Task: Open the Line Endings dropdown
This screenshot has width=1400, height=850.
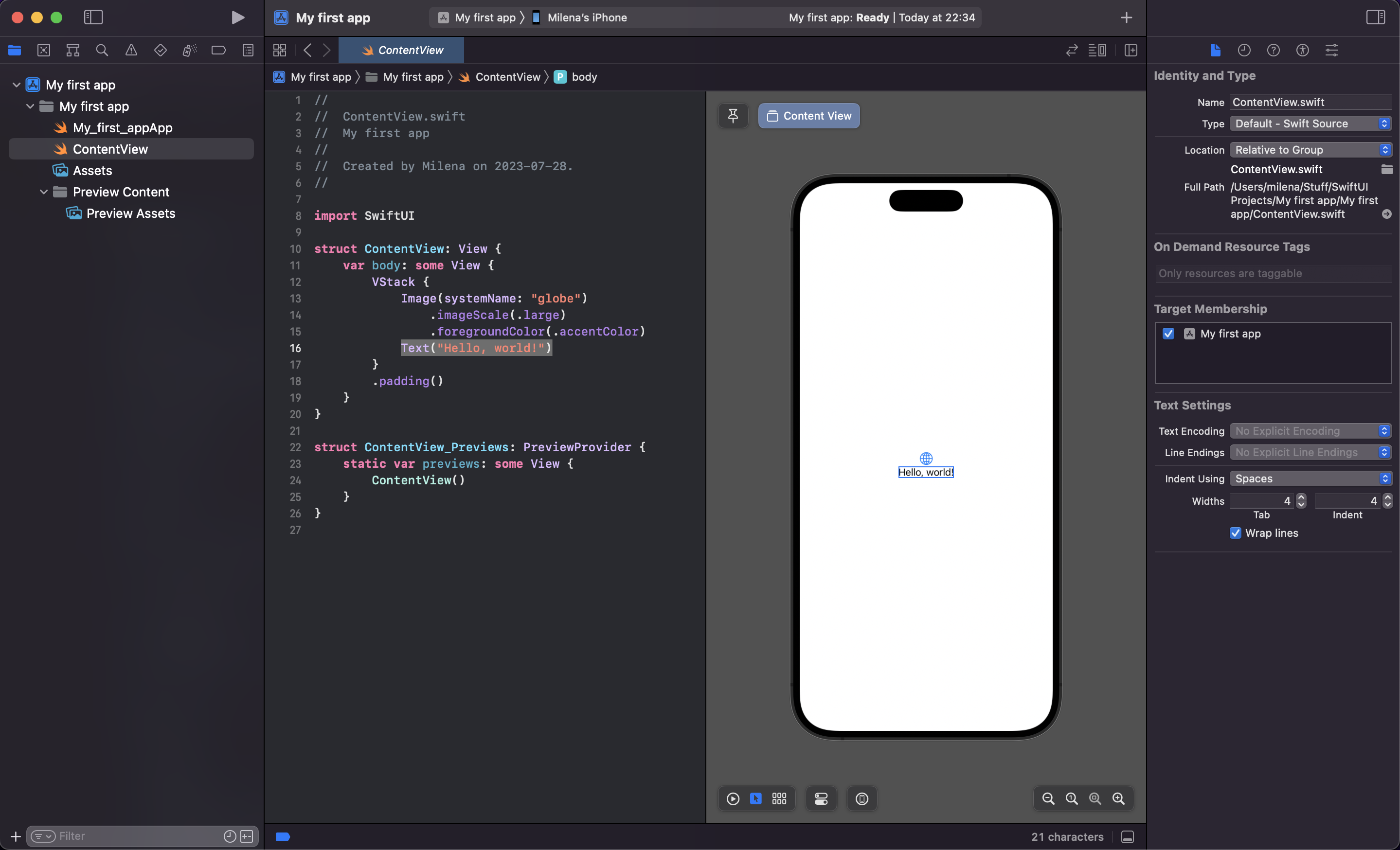Action: pyautogui.click(x=1310, y=453)
